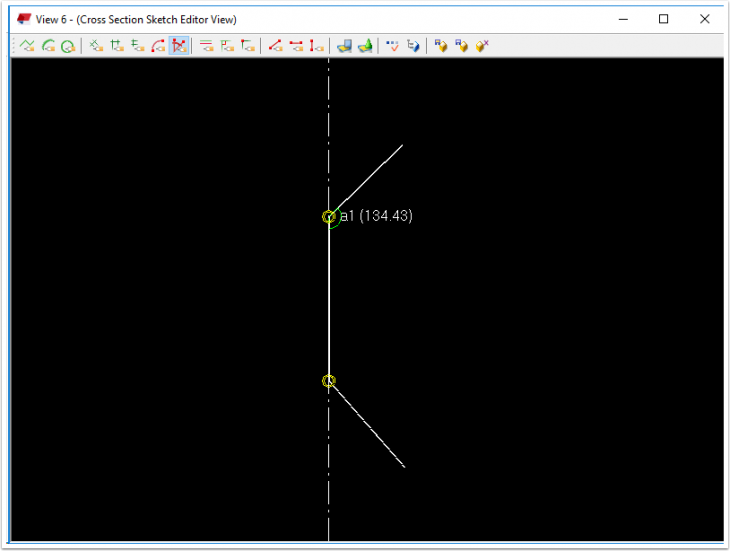Click the horizontal red dimension icon
The image size is (730, 551).
[296, 46]
